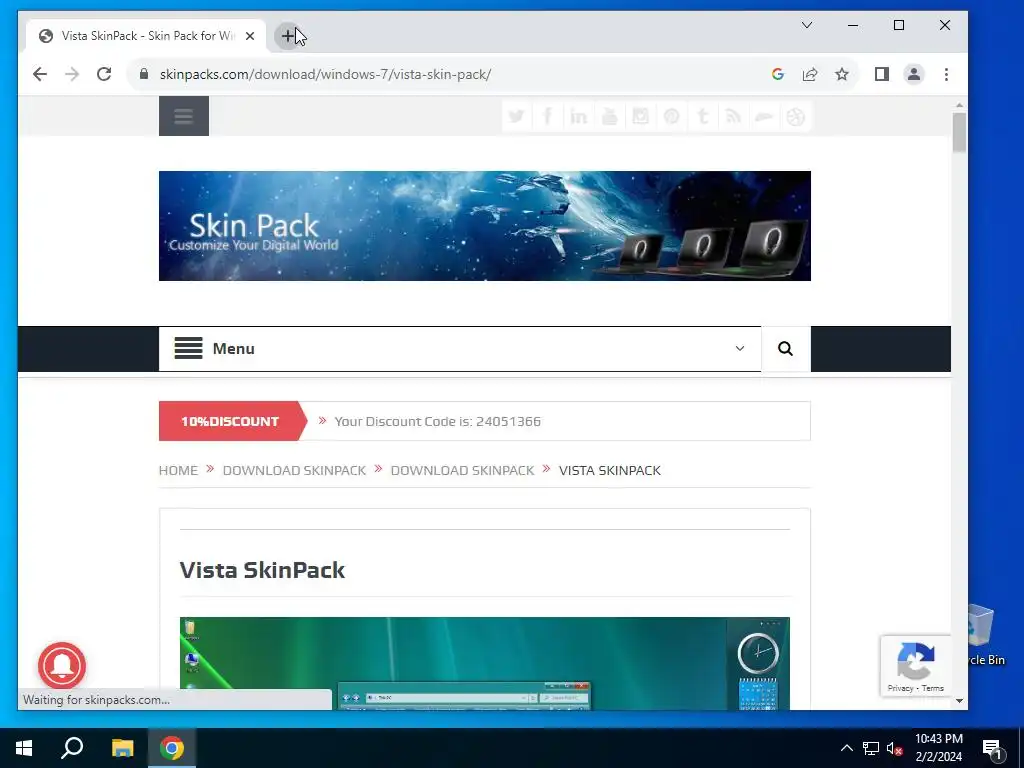Open the Facebook social link

(547, 117)
